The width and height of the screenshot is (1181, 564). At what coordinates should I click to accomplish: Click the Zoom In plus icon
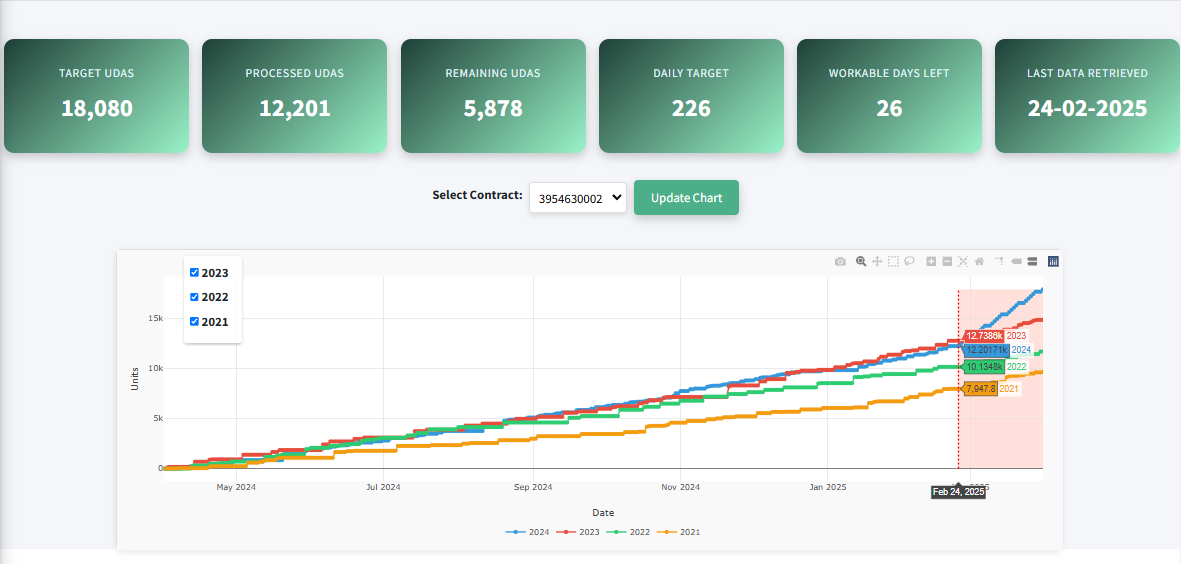(931, 262)
